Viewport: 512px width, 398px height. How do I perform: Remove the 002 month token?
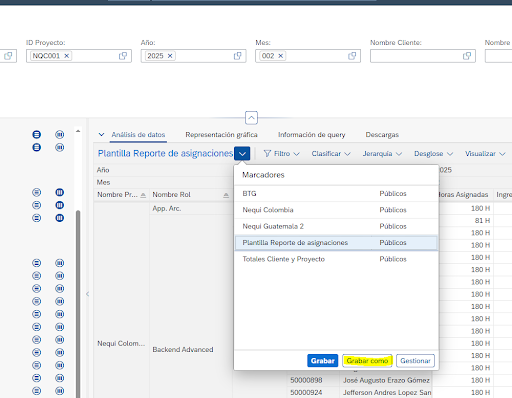point(281,56)
